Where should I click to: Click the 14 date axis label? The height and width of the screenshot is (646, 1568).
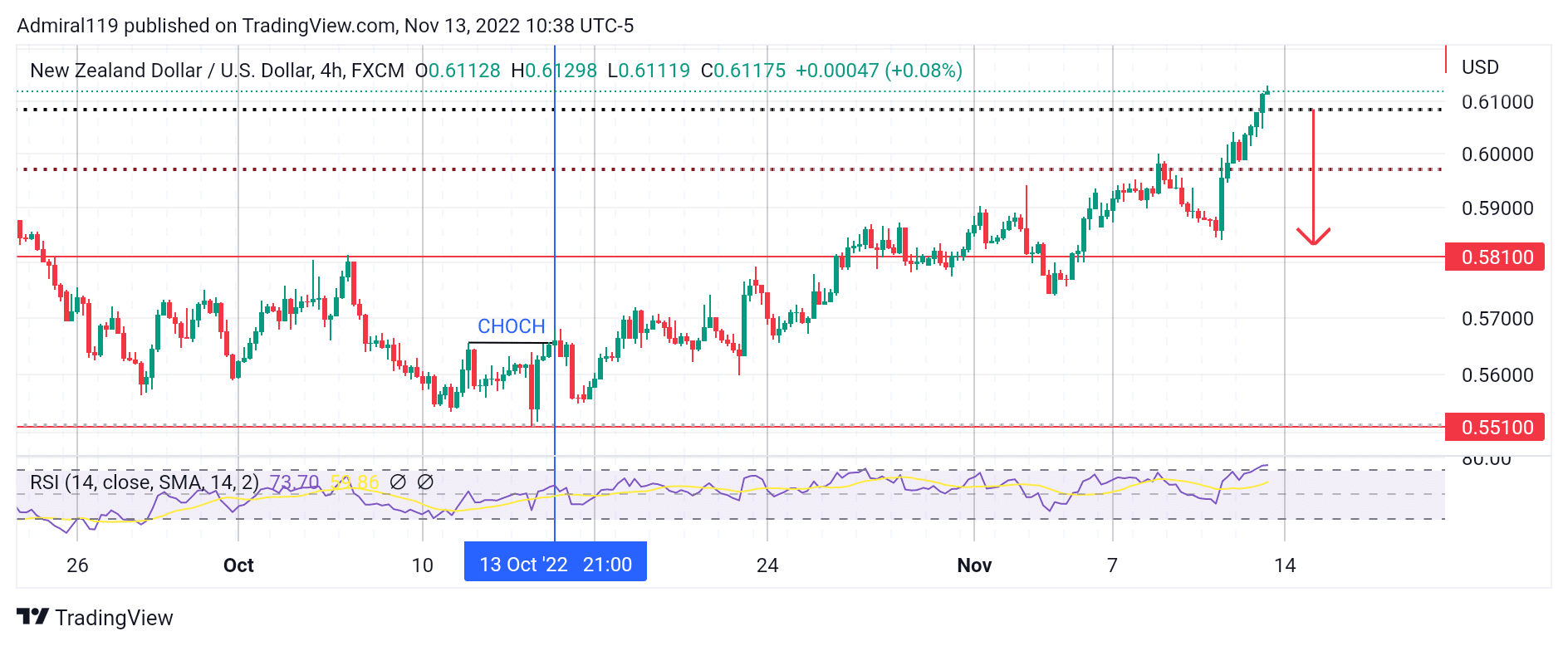1285,565
